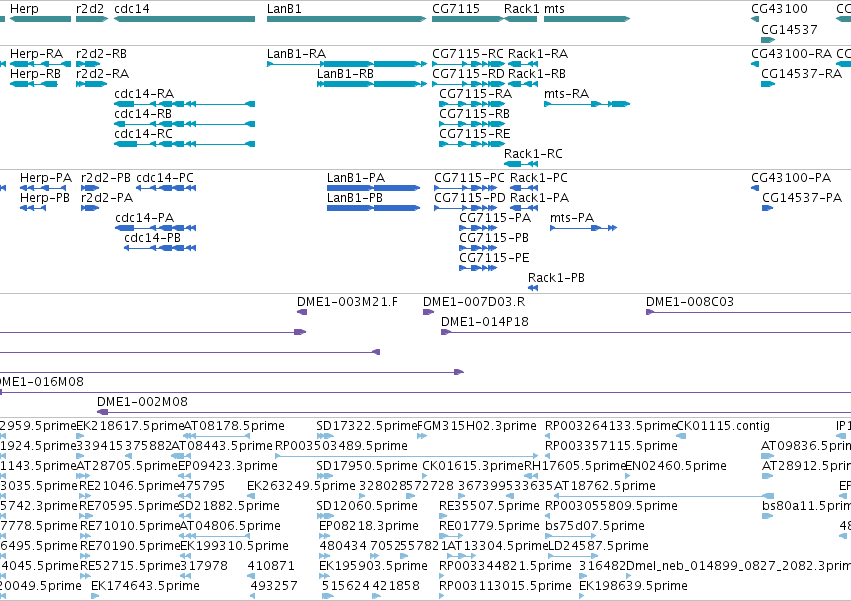Click the CG14537-PA protein label
851x601 pixels.
click(x=802, y=198)
